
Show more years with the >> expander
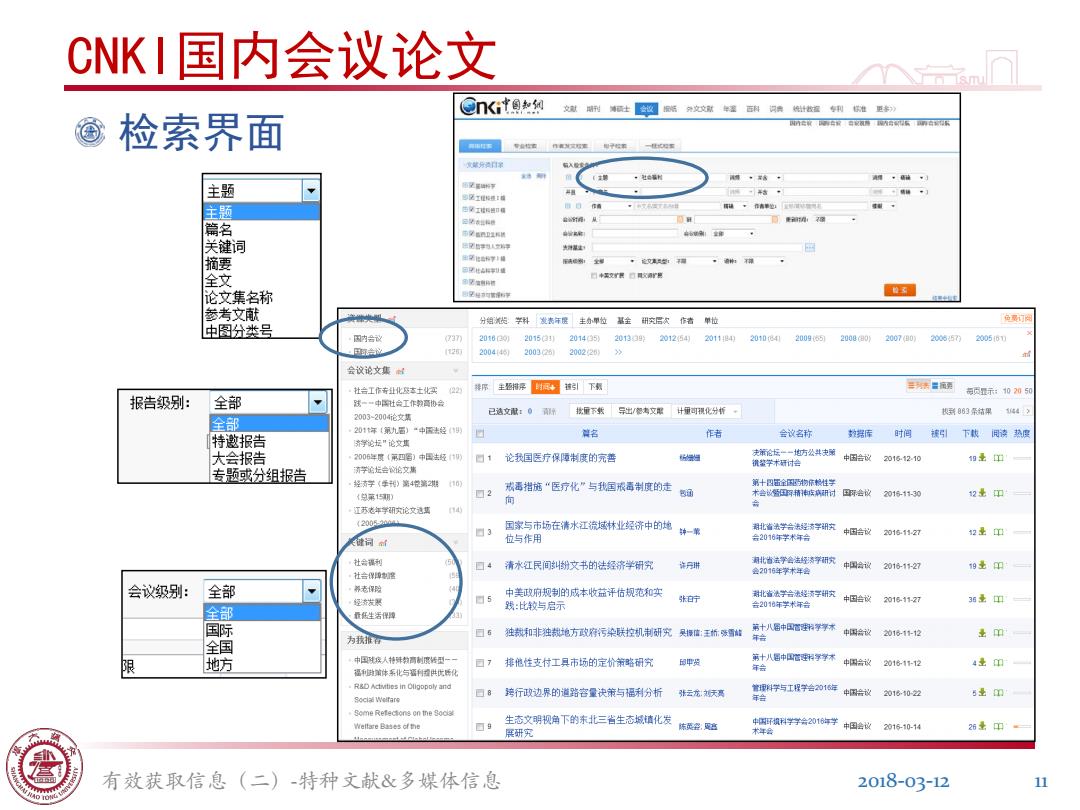point(618,352)
